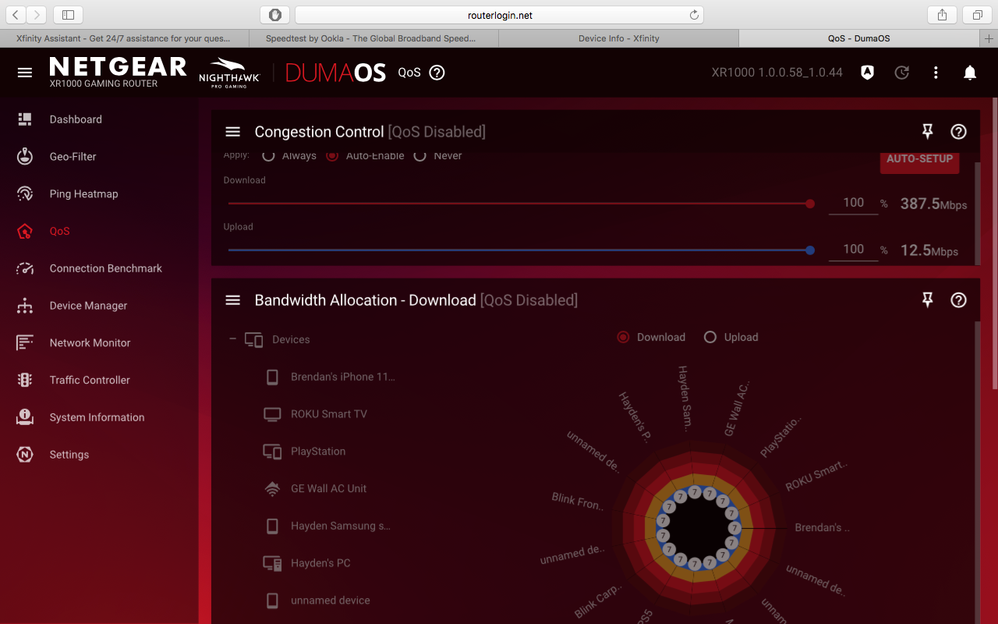
Task: Click Blink Fron.. label on bandwidth wheel
Action: pyautogui.click(x=577, y=501)
